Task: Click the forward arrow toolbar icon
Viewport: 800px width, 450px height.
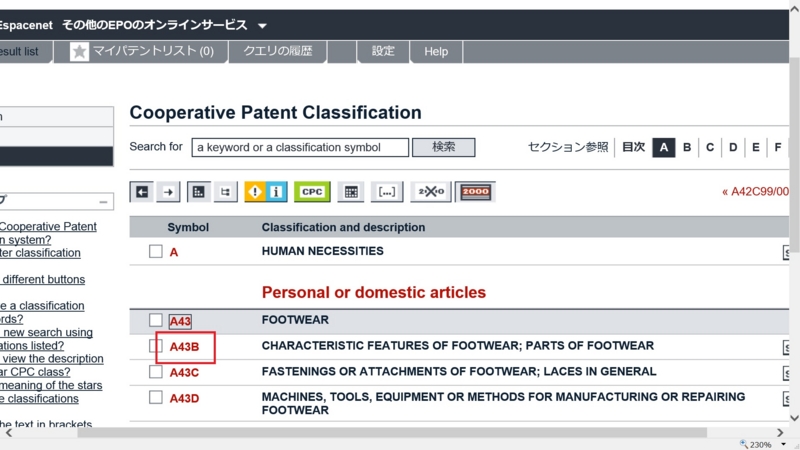Action: pyautogui.click(x=168, y=192)
